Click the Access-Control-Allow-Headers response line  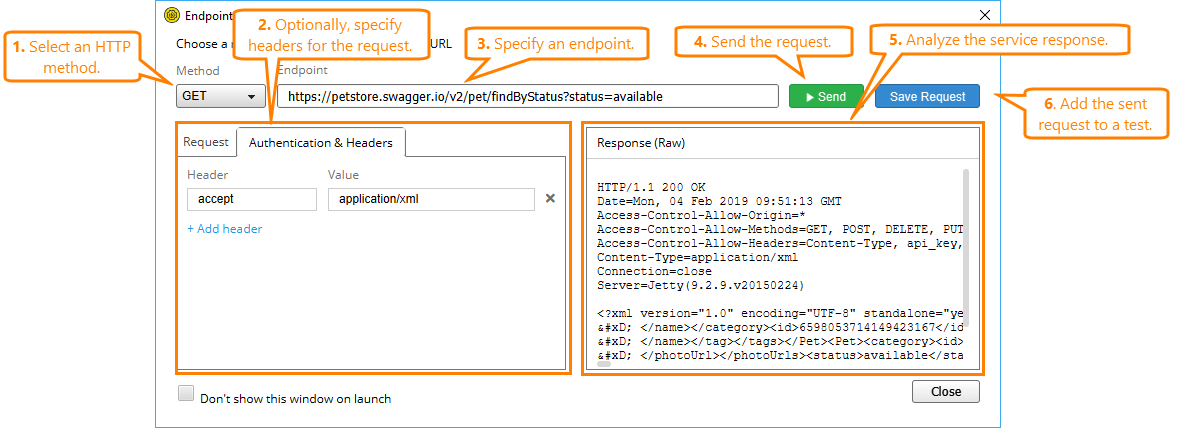coord(780,244)
